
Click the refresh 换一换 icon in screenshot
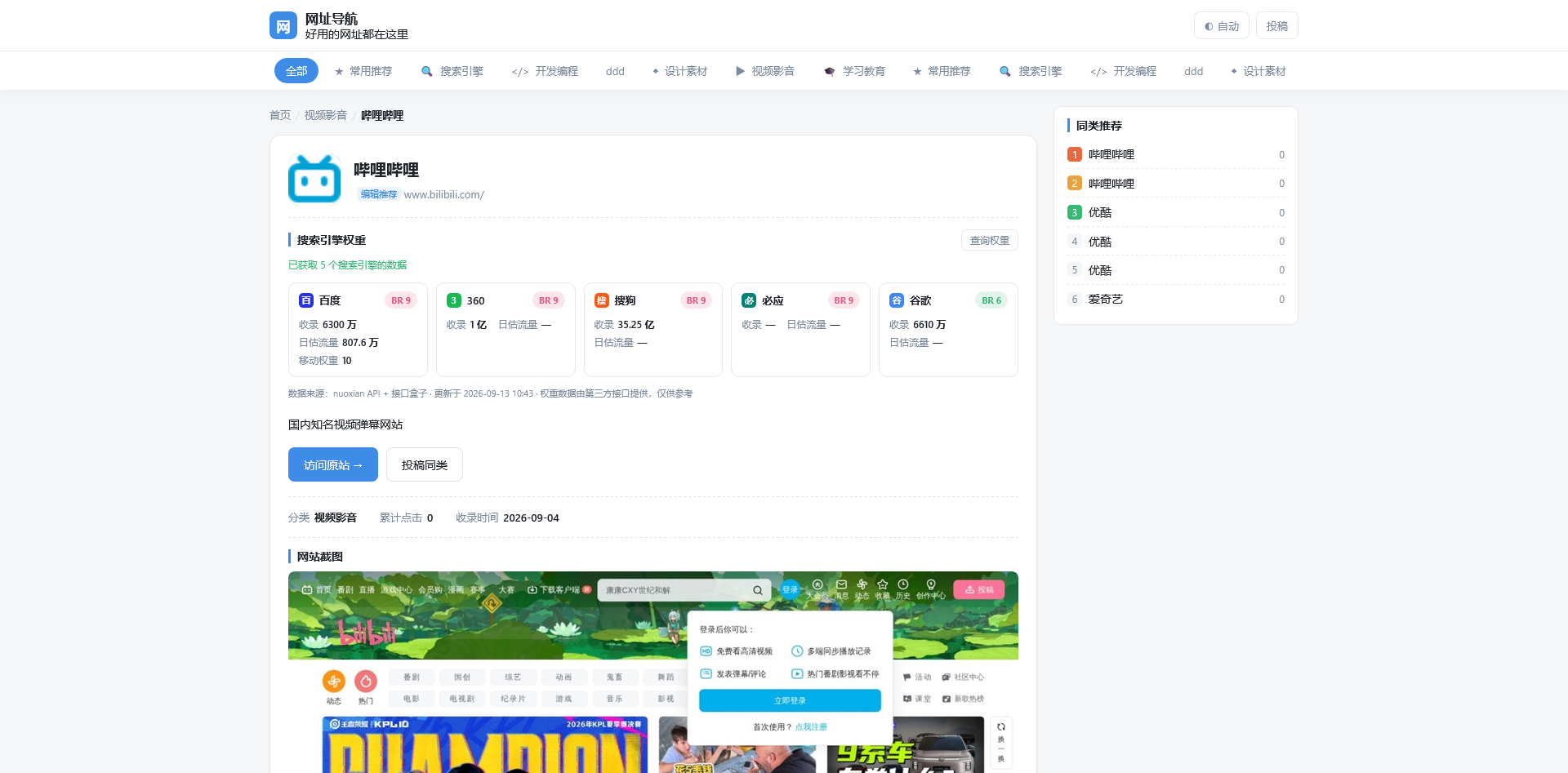(1001, 727)
